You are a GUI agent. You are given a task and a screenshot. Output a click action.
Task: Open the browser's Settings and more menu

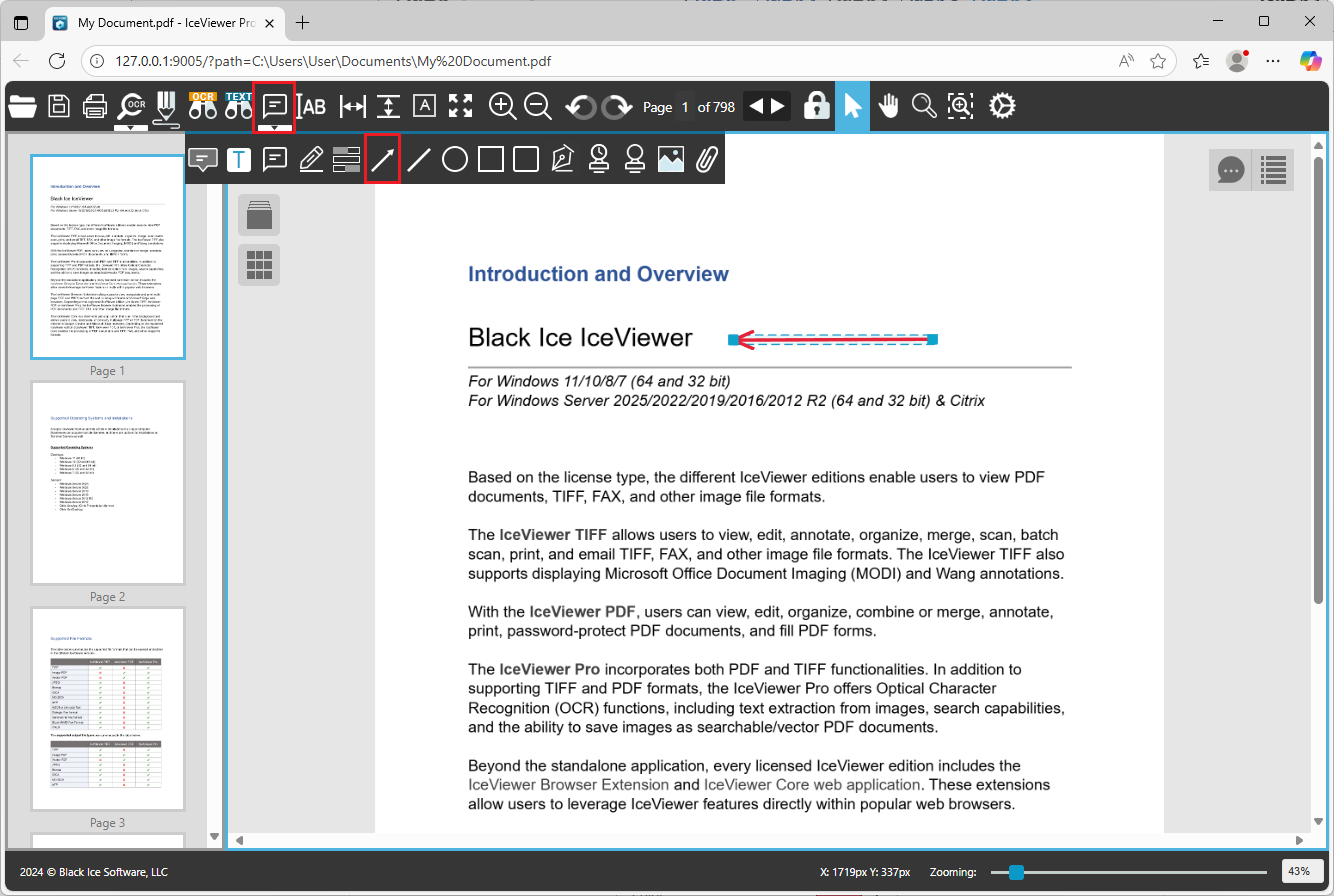[1273, 61]
